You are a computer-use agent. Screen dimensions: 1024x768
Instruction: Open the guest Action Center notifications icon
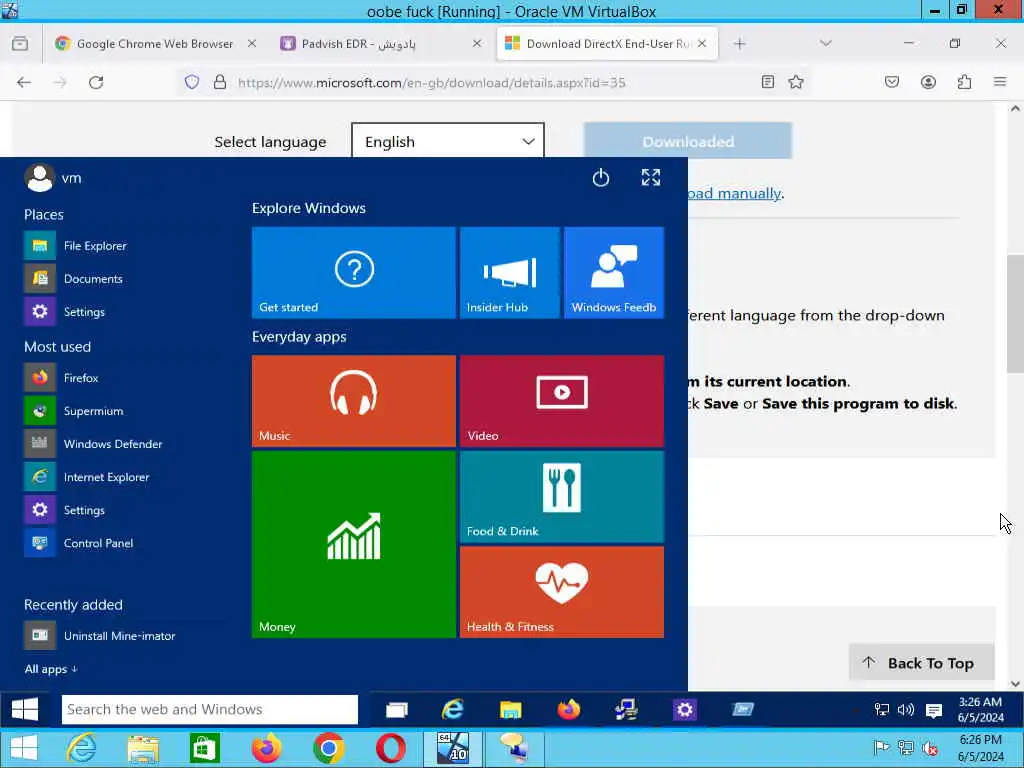(x=934, y=711)
